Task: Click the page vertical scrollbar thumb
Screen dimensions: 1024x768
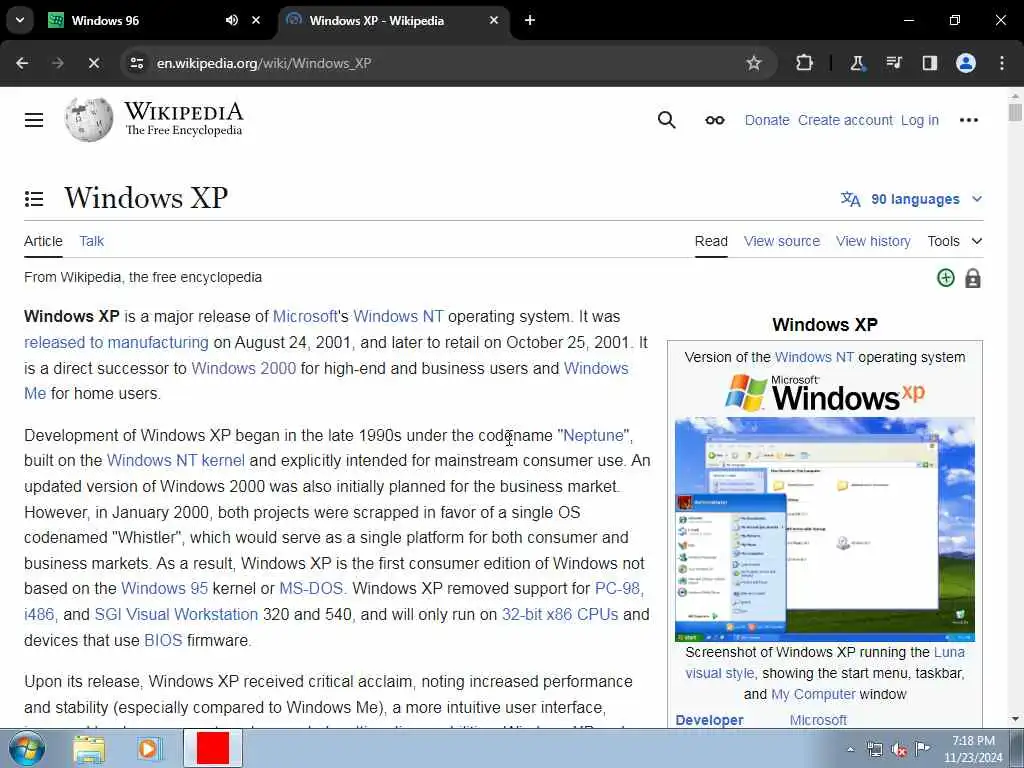Action: [x=1015, y=112]
